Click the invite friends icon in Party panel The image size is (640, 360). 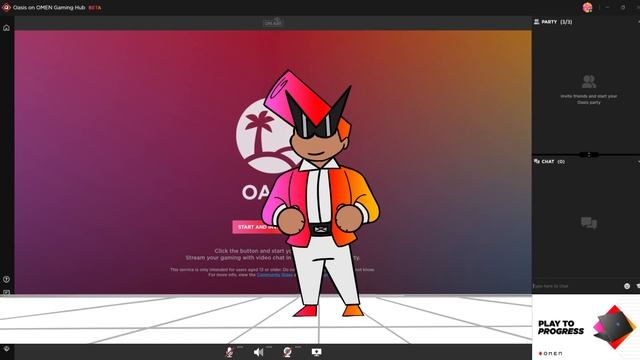(589, 82)
